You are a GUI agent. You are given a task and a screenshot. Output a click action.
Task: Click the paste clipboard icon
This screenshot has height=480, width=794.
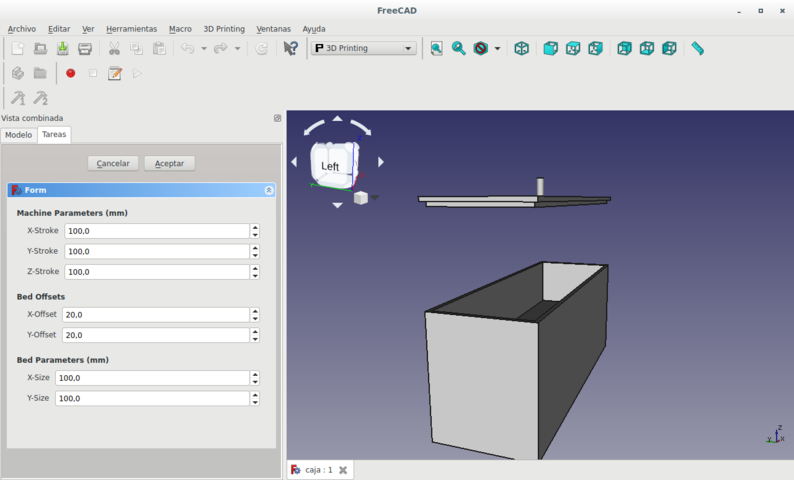159,48
